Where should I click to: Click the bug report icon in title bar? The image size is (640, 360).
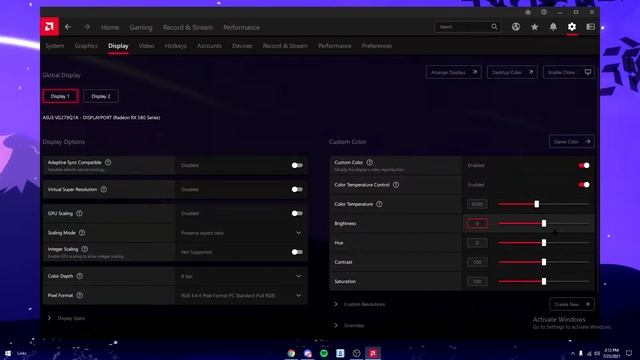point(528,12)
